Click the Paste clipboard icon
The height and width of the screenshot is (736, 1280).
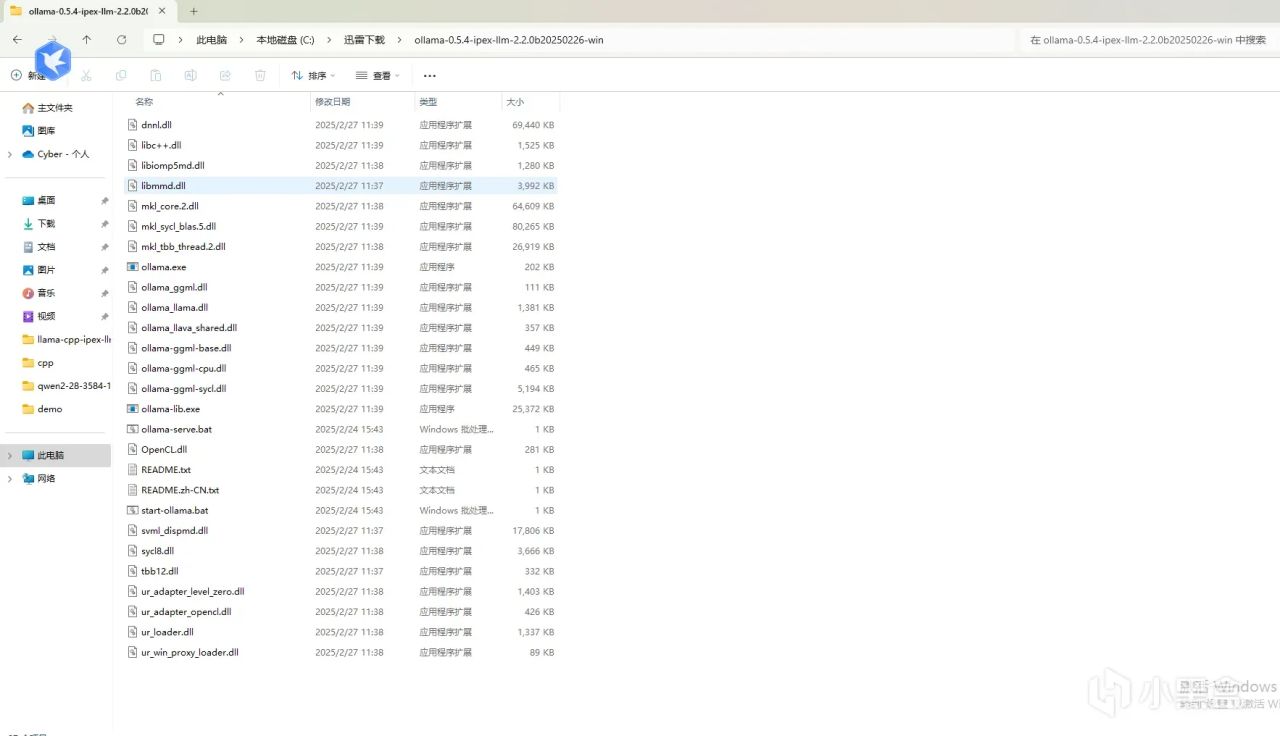[x=155, y=75]
